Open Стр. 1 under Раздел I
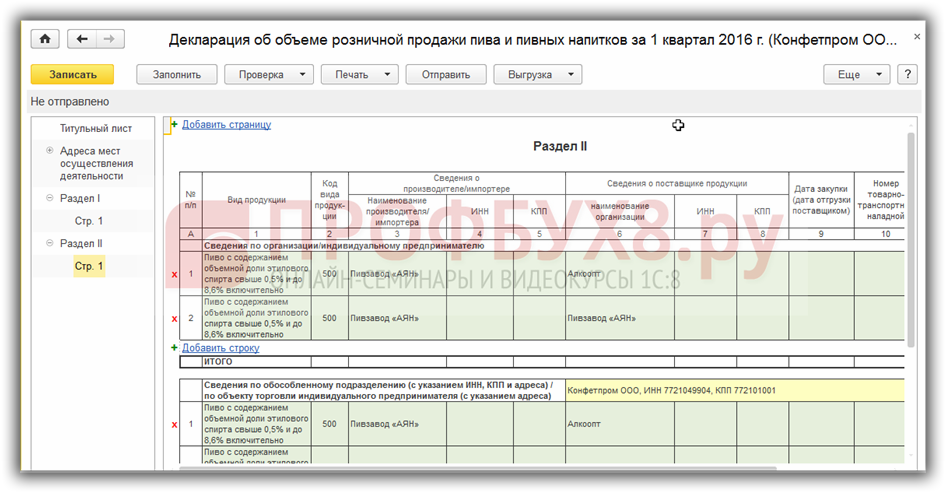Screen dimensions: 946x493 tap(89, 221)
